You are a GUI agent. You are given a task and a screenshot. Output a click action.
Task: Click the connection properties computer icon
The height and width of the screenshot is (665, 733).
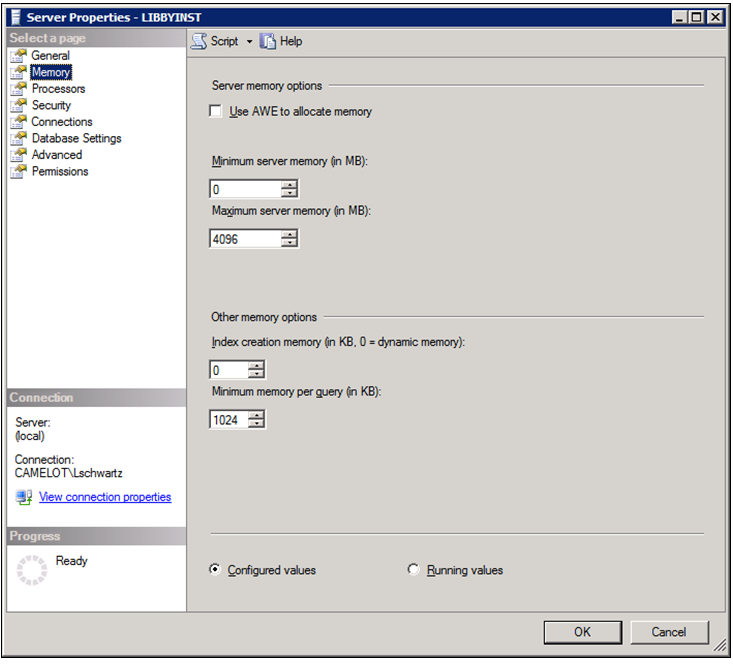[x=24, y=497]
